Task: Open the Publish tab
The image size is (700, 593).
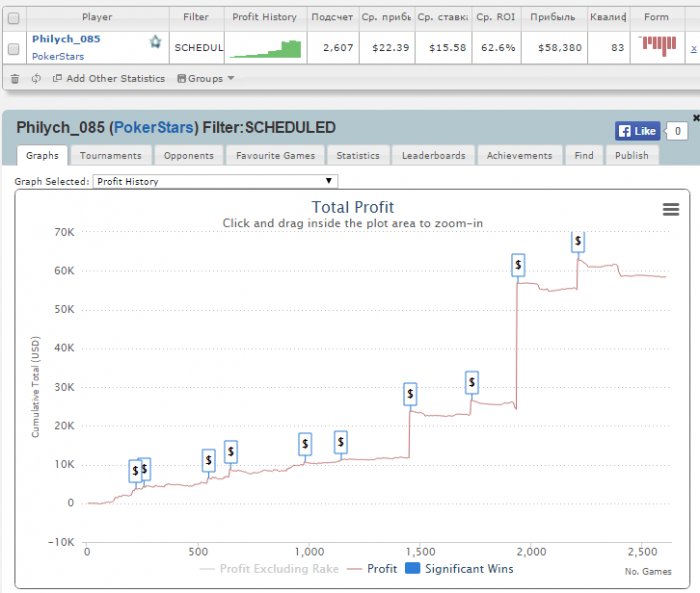Action: pyautogui.click(x=632, y=155)
